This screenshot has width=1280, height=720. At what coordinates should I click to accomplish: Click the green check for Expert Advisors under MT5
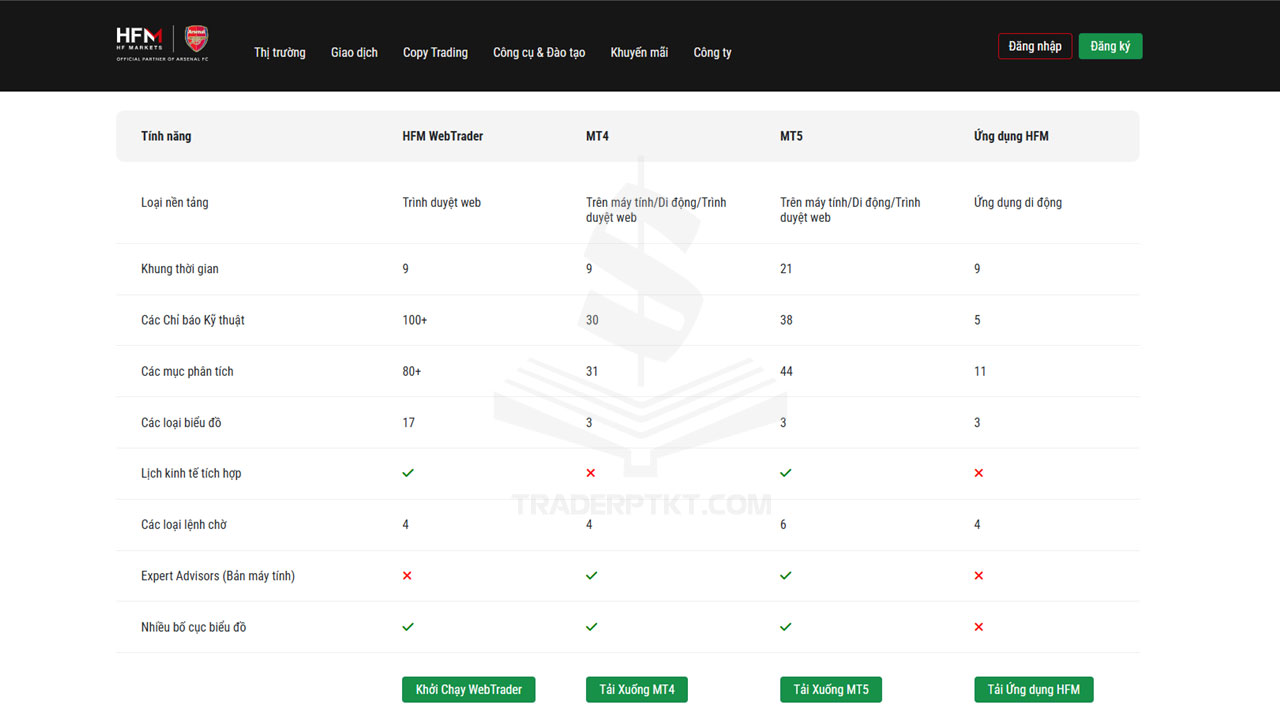[786, 576]
